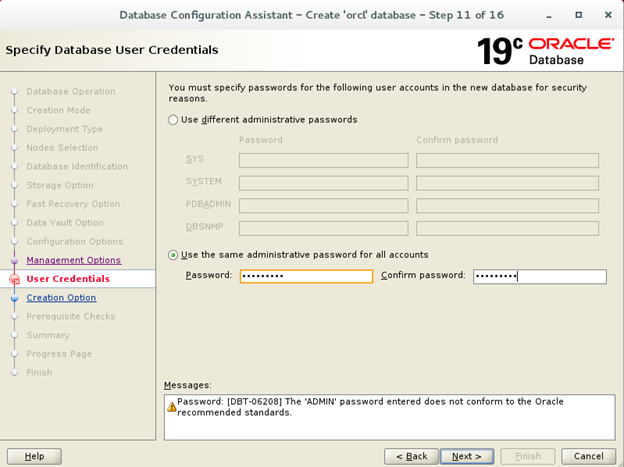
Task: Click the disabled Finish button
Action: (x=528, y=456)
